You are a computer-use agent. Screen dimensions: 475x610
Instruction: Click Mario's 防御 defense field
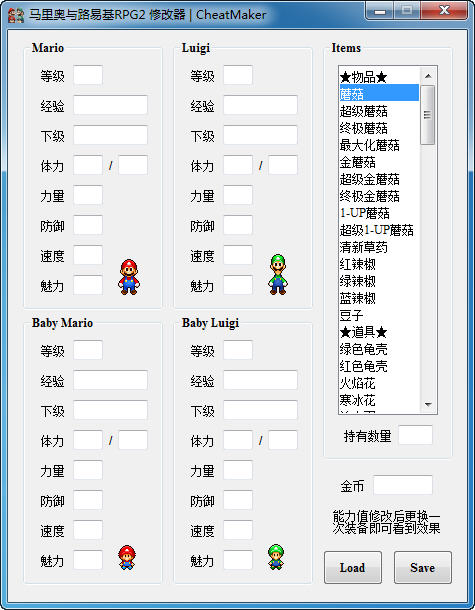[88, 225]
